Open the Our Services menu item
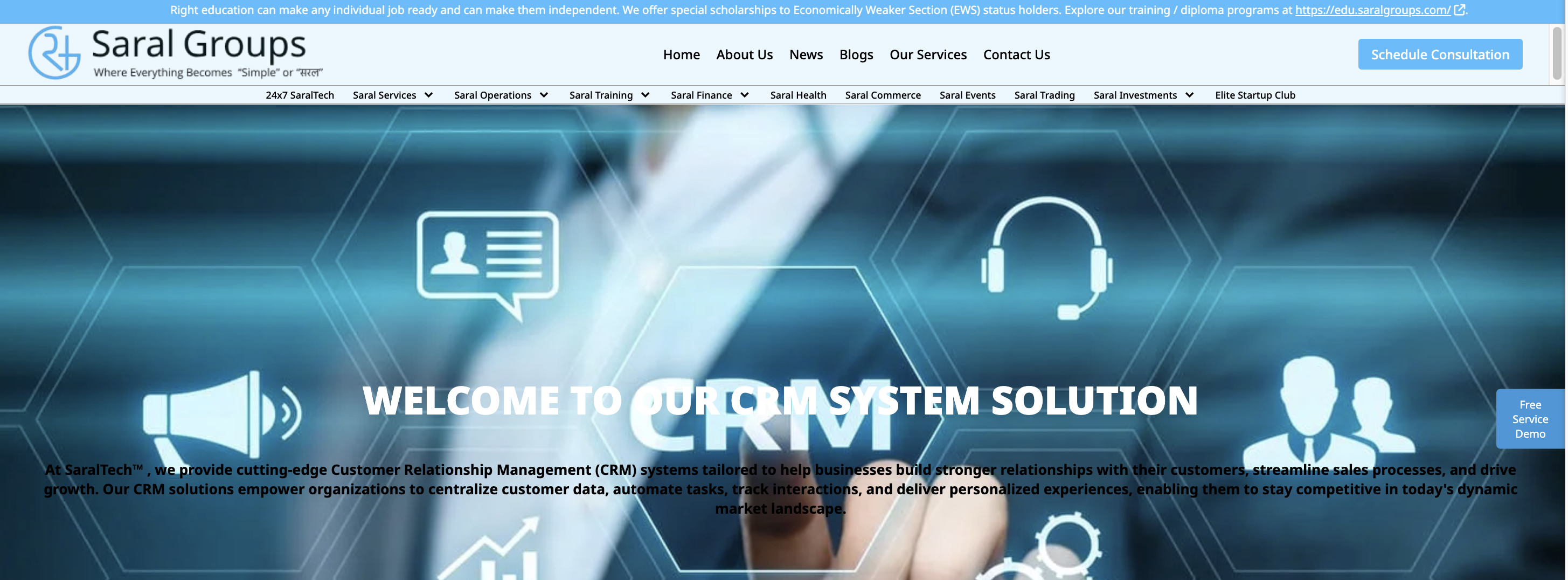The width and height of the screenshot is (1568, 580). point(928,55)
